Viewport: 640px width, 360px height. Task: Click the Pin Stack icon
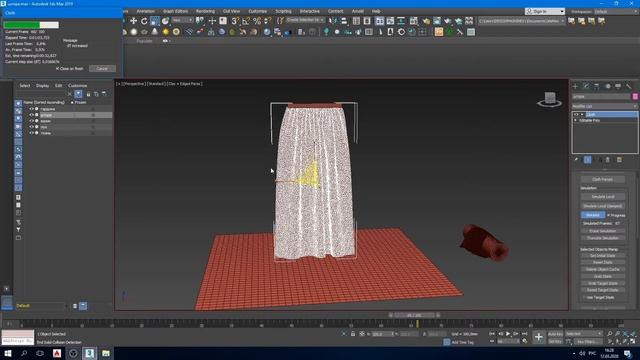pos(577,160)
